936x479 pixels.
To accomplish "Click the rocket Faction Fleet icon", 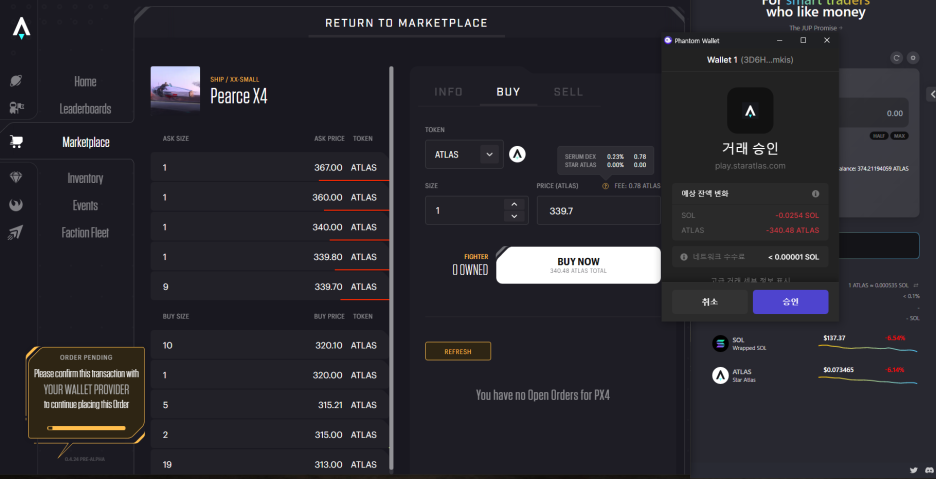I will pyautogui.click(x=16, y=232).
